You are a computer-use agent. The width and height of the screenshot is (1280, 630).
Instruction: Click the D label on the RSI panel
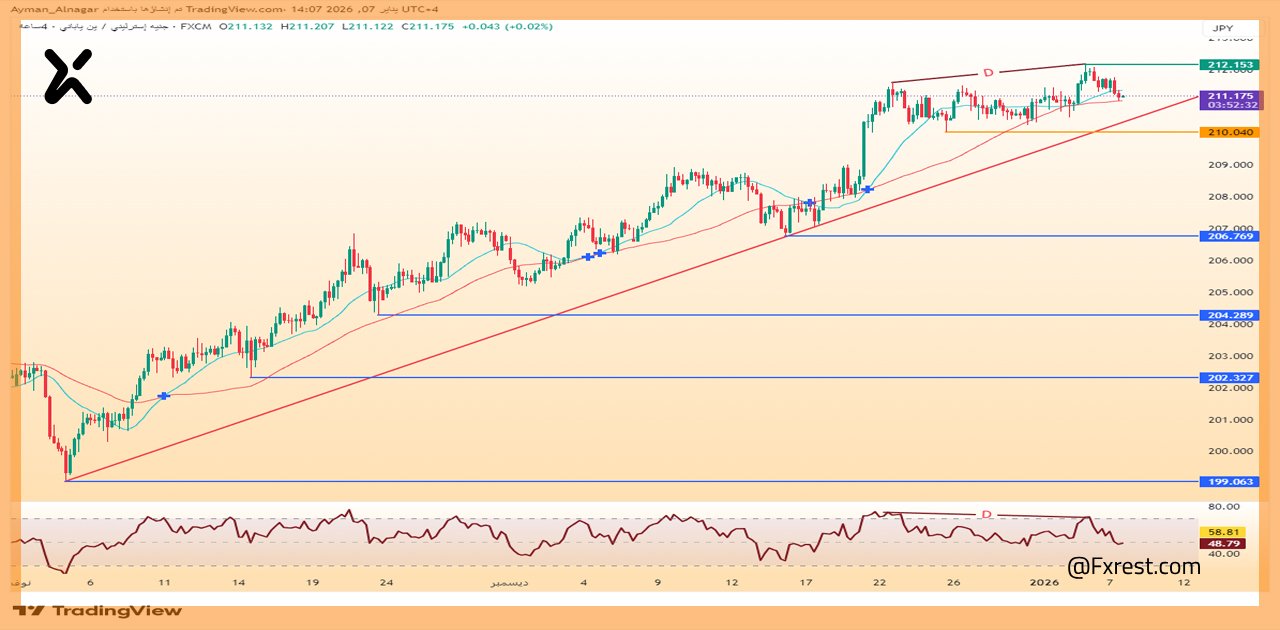pos(985,513)
